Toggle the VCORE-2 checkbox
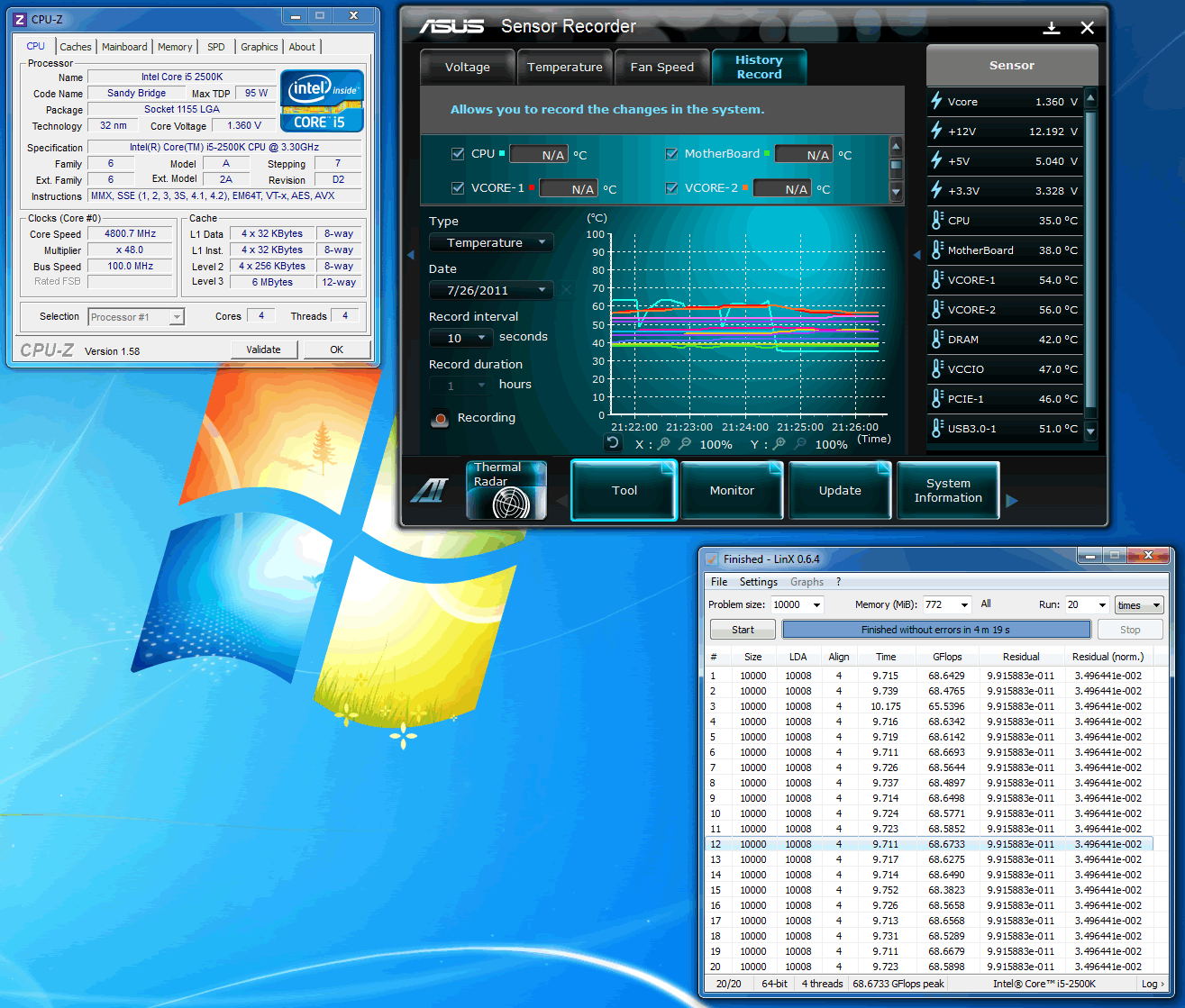1185x1008 pixels. click(x=671, y=187)
